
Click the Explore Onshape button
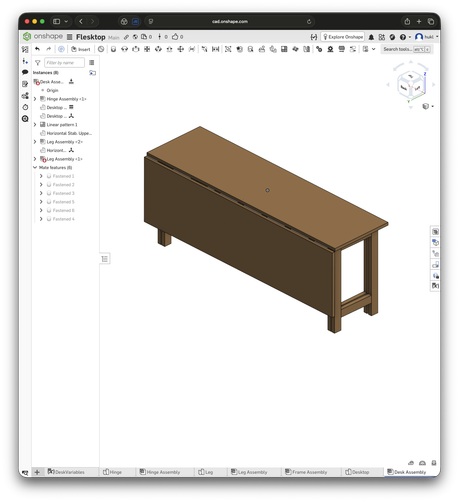343,37
